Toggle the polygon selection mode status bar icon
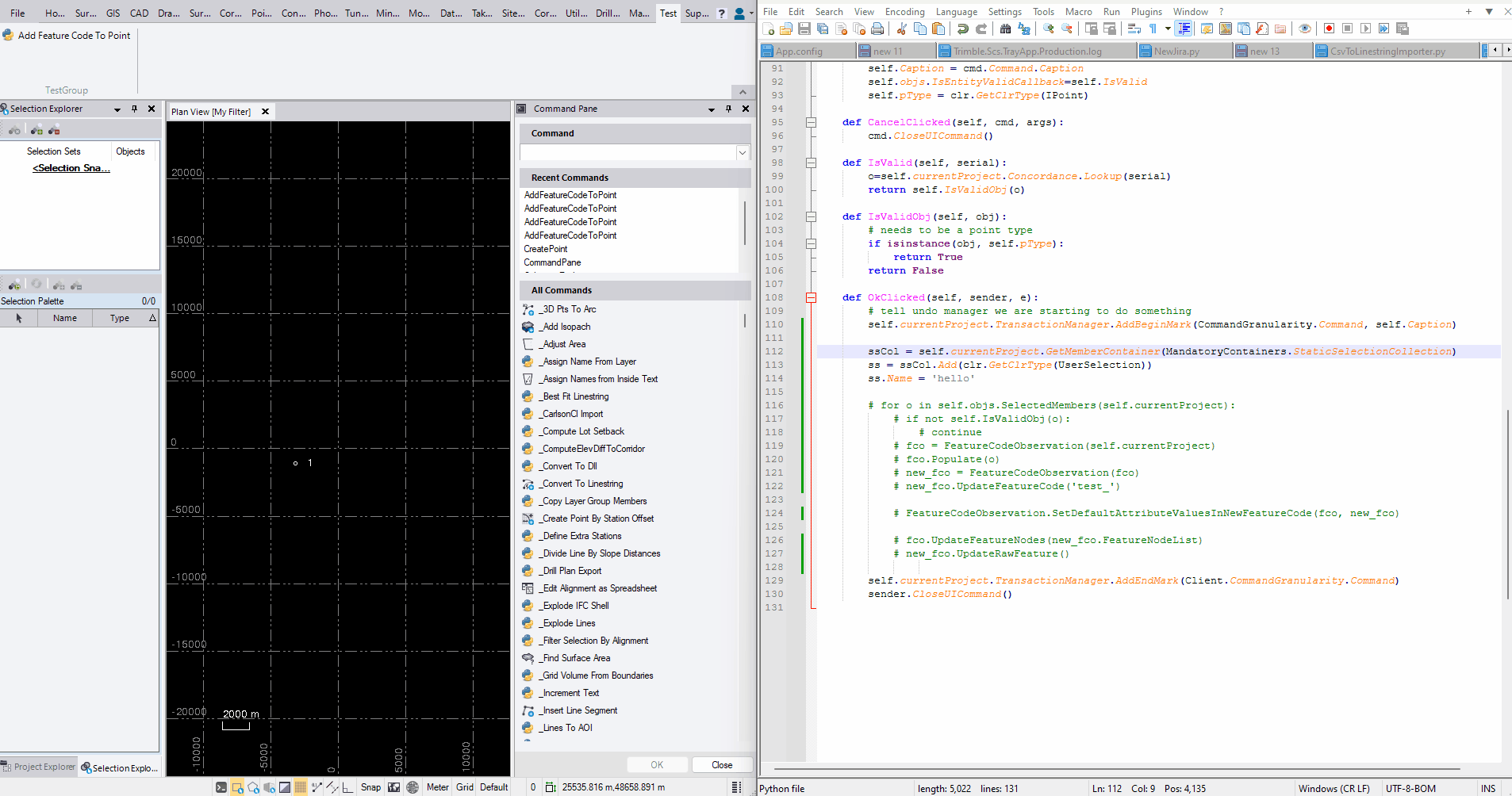 pyautogui.click(x=253, y=787)
